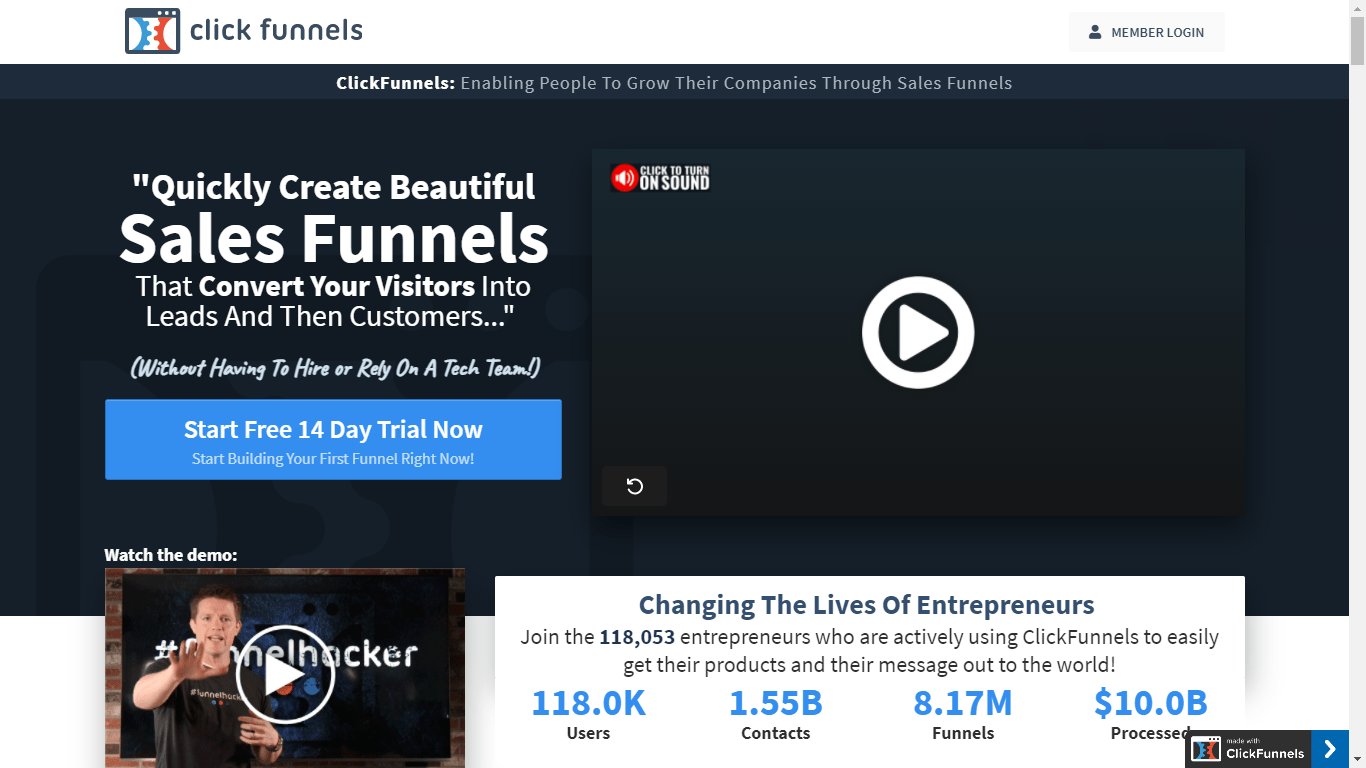Screen dimensions: 1366x768
Task: Turn on sound for the video
Action: coord(660,177)
